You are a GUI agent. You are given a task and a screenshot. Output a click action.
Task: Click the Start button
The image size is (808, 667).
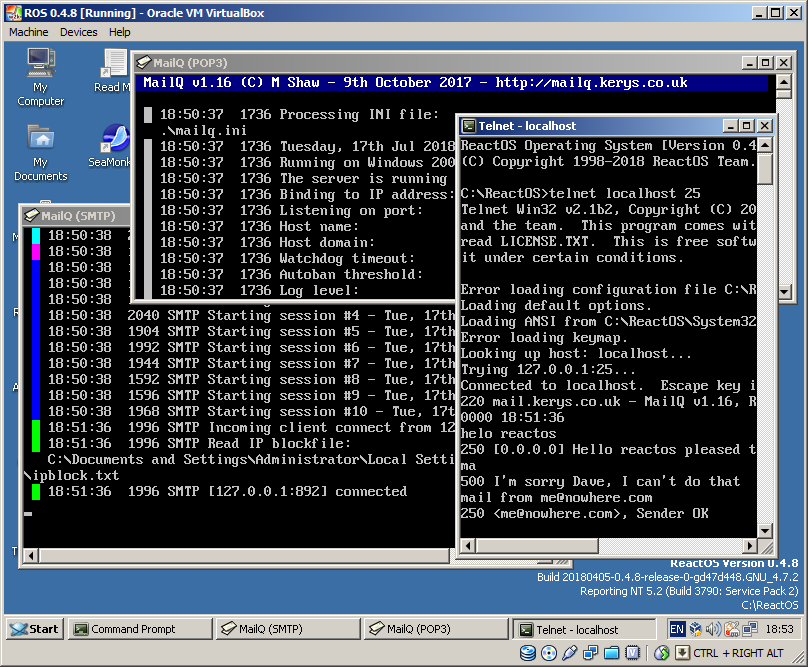pyautogui.click(x=35, y=629)
